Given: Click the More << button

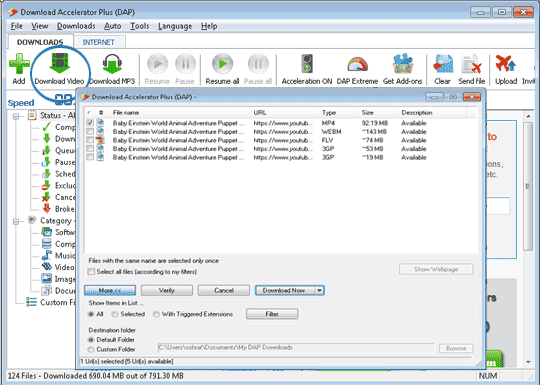Looking at the screenshot, I should [x=110, y=290].
